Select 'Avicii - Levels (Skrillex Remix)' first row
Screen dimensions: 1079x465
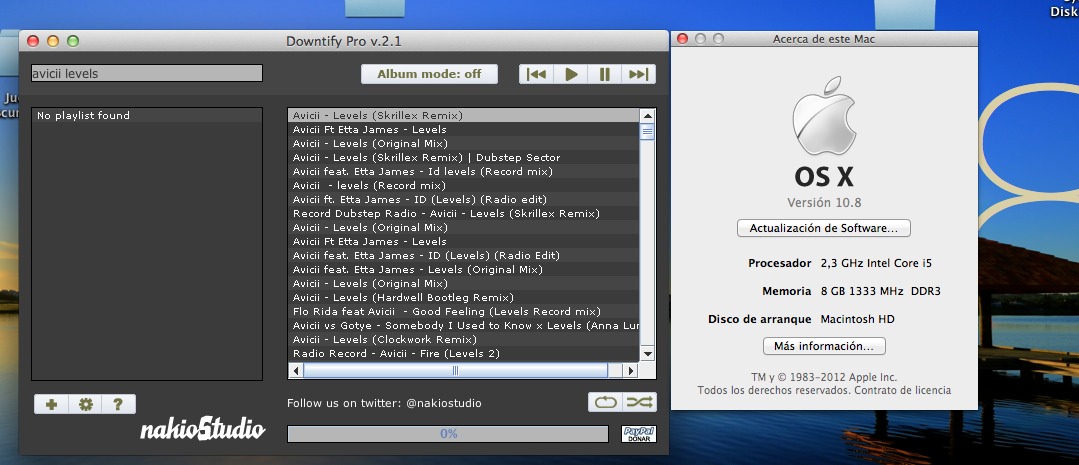464,116
